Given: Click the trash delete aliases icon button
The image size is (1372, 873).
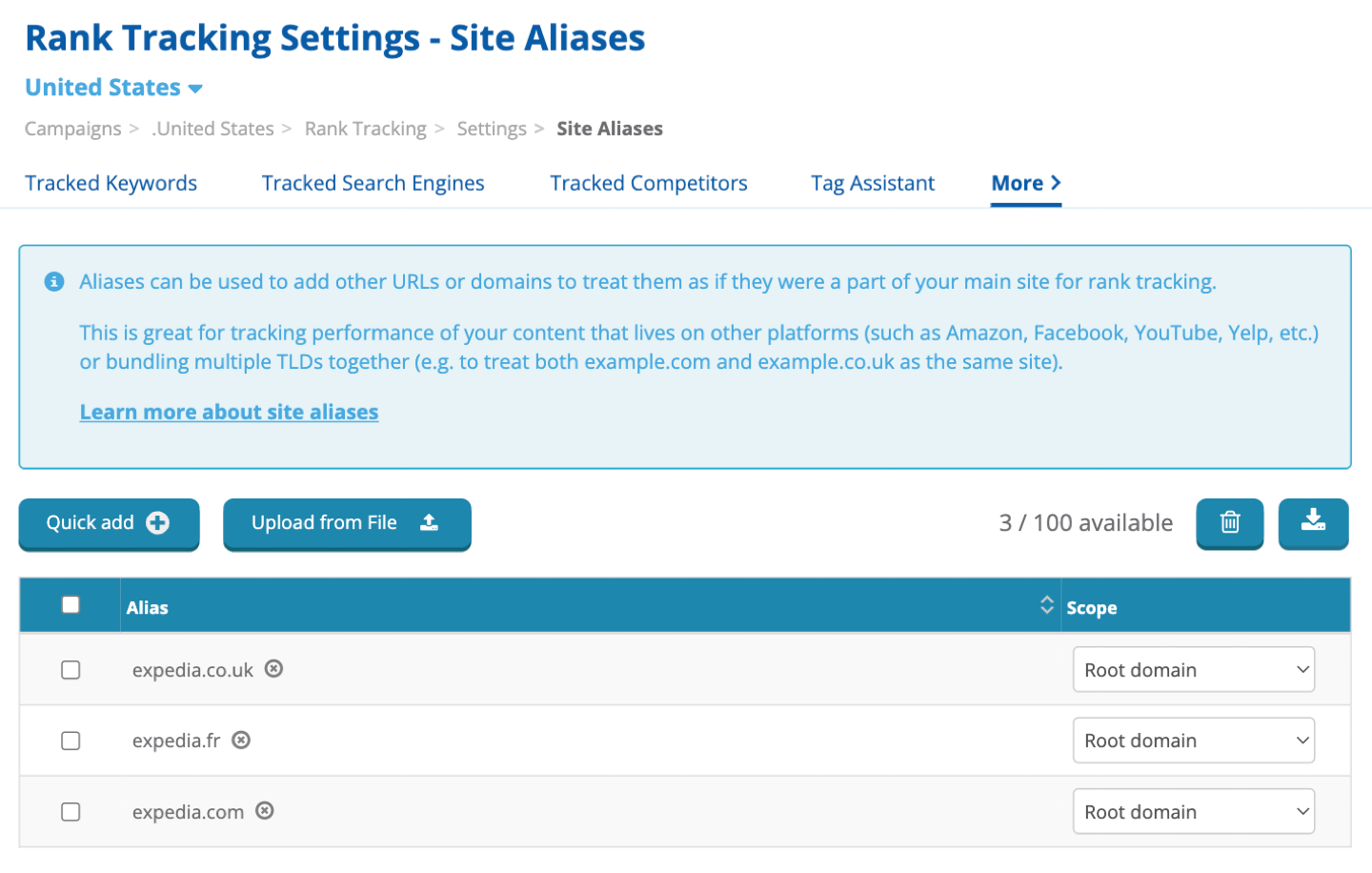Looking at the screenshot, I should [x=1229, y=523].
